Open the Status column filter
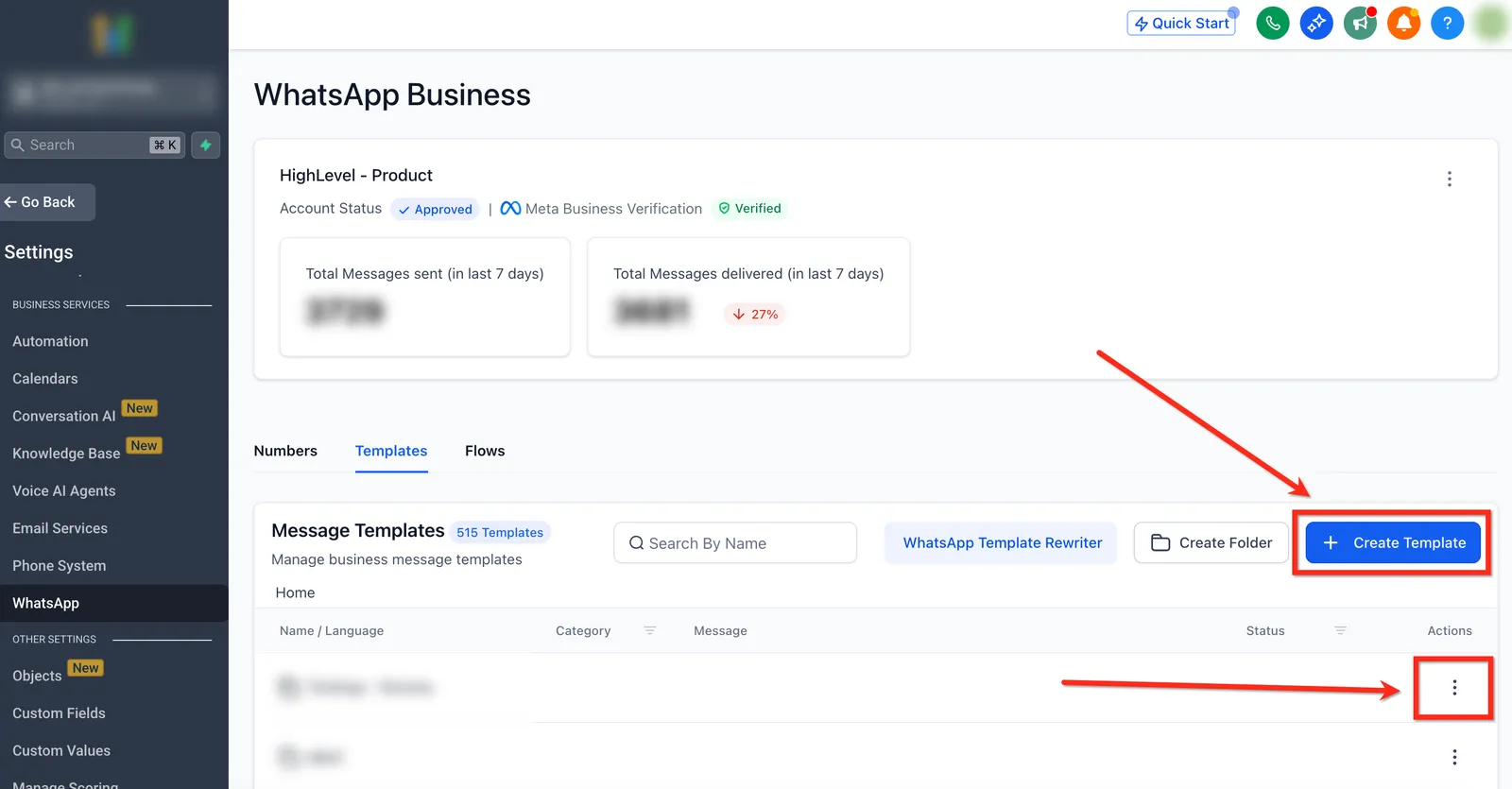The width and height of the screenshot is (1512, 789). tap(1340, 630)
